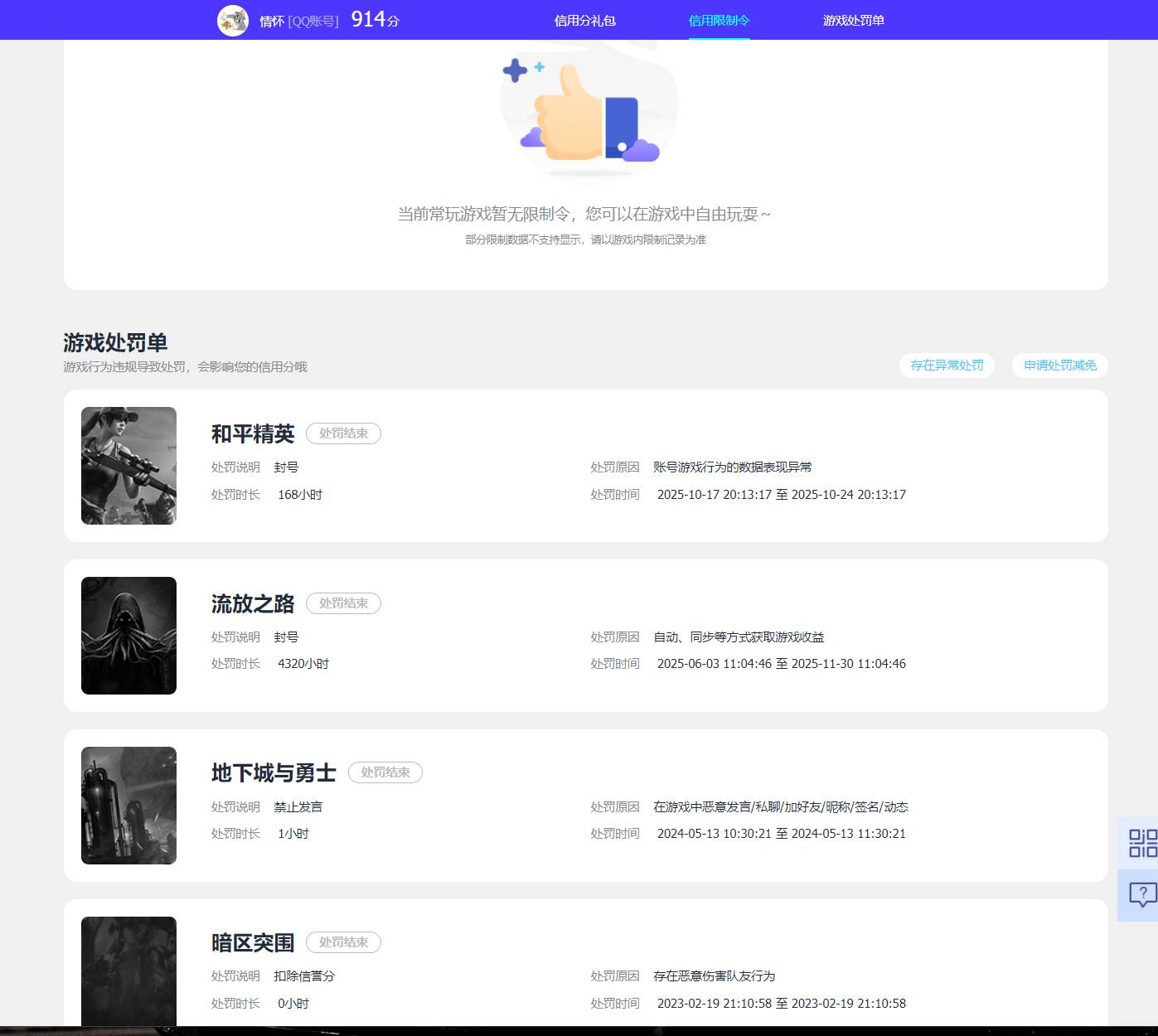The height and width of the screenshot is (1036, 1158).
Task: Click the 流放之路 game thumbnail
Action: coord(128,635)
